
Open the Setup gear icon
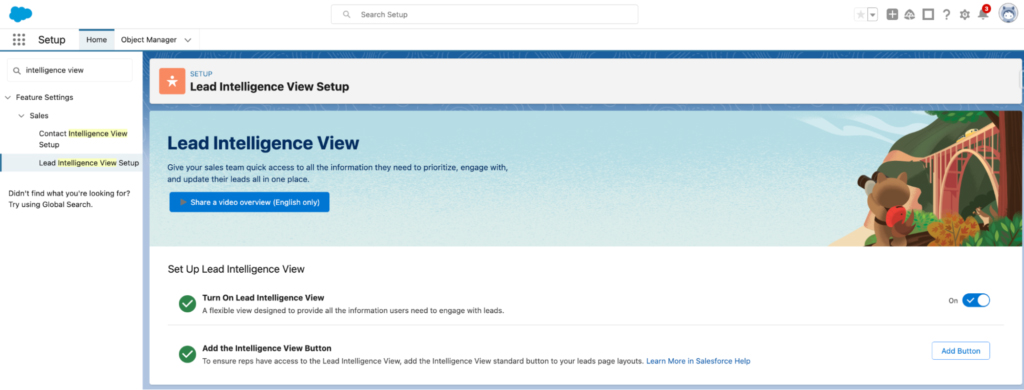(x=965, y=14)
